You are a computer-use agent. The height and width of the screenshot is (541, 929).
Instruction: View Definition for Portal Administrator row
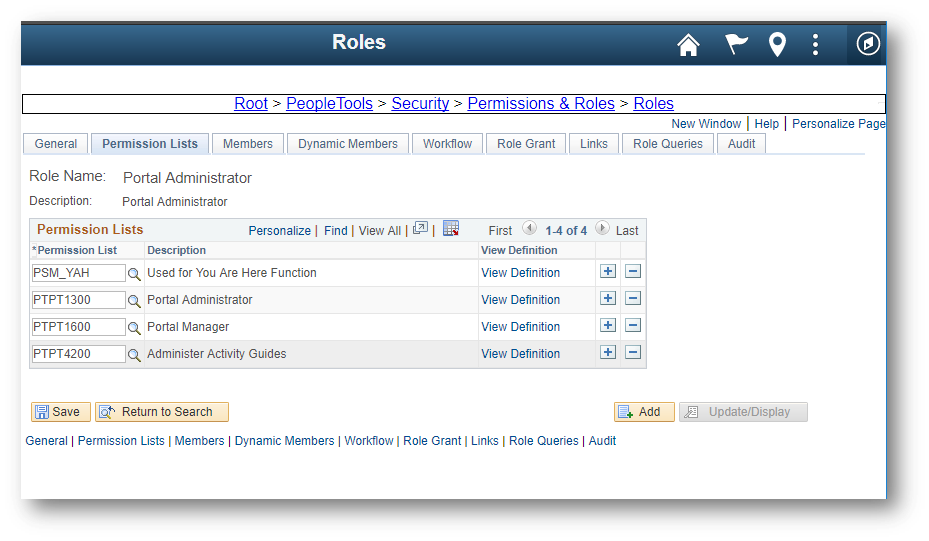[520, 300]
